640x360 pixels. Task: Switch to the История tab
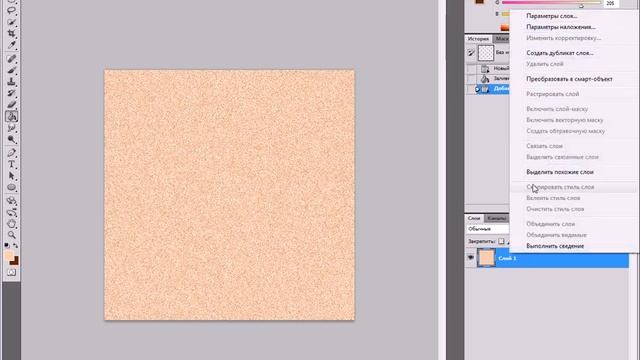click(478, 39)
